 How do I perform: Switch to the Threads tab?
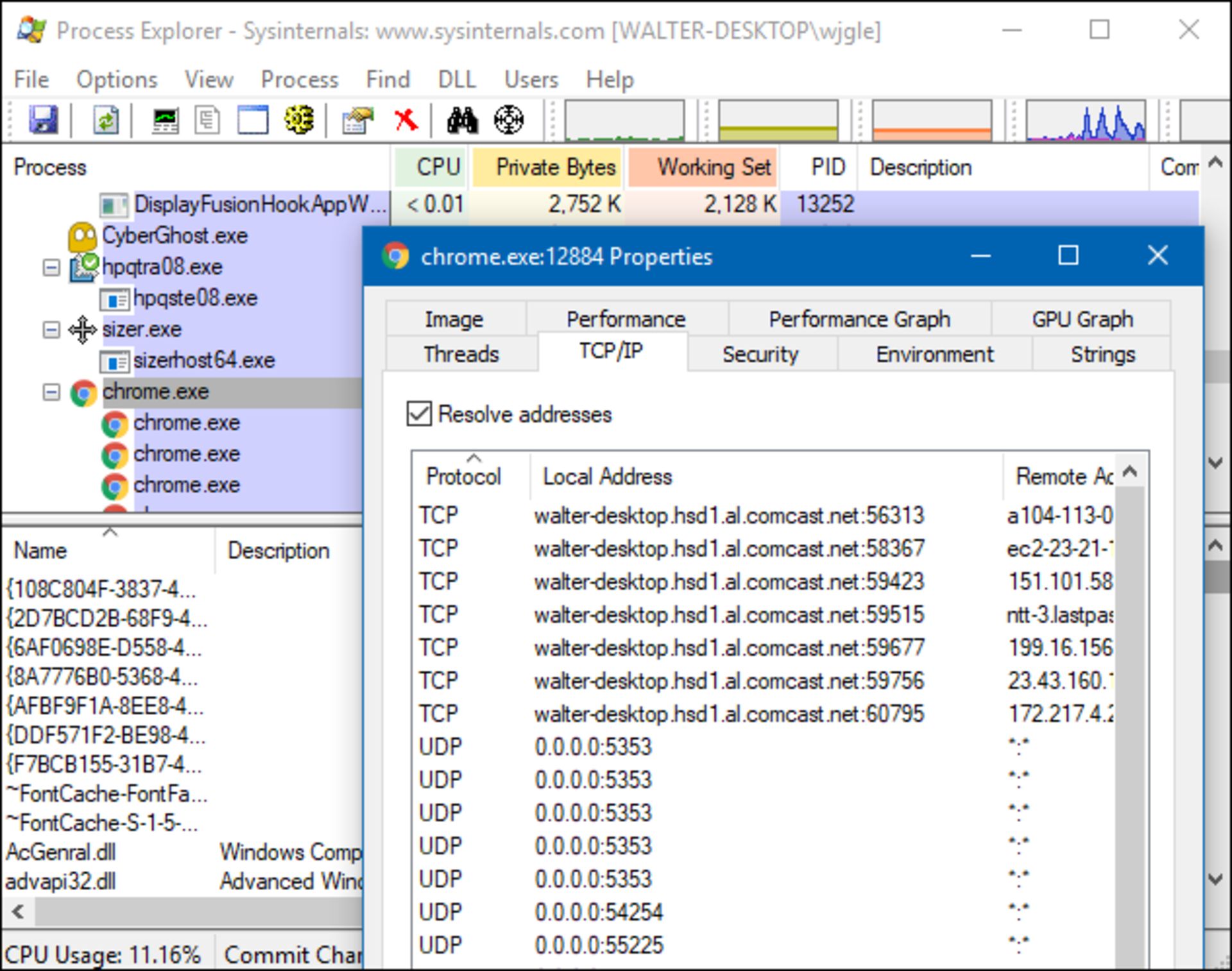pos(461,354)
